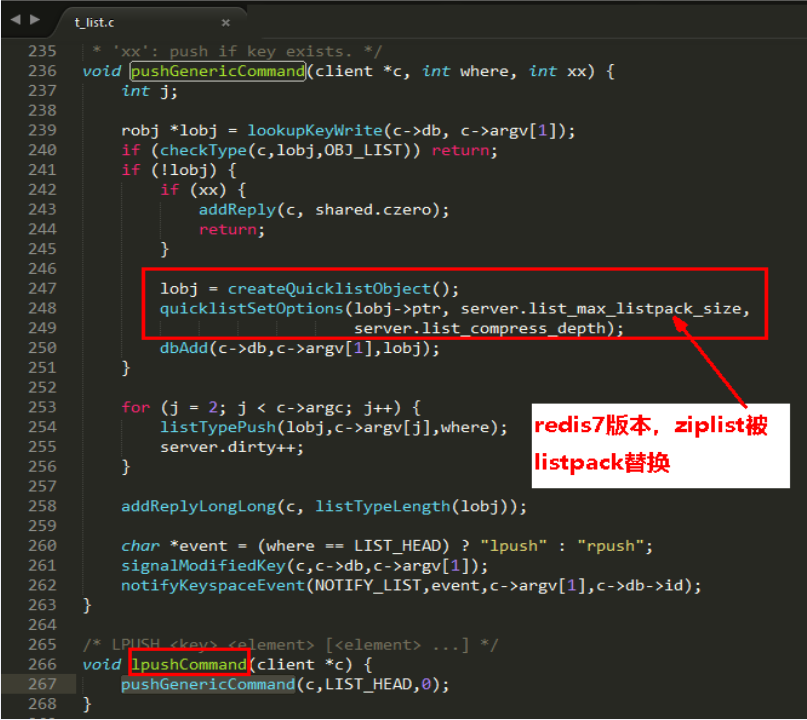Close the t_list.c tab

[x=225, y=23]
